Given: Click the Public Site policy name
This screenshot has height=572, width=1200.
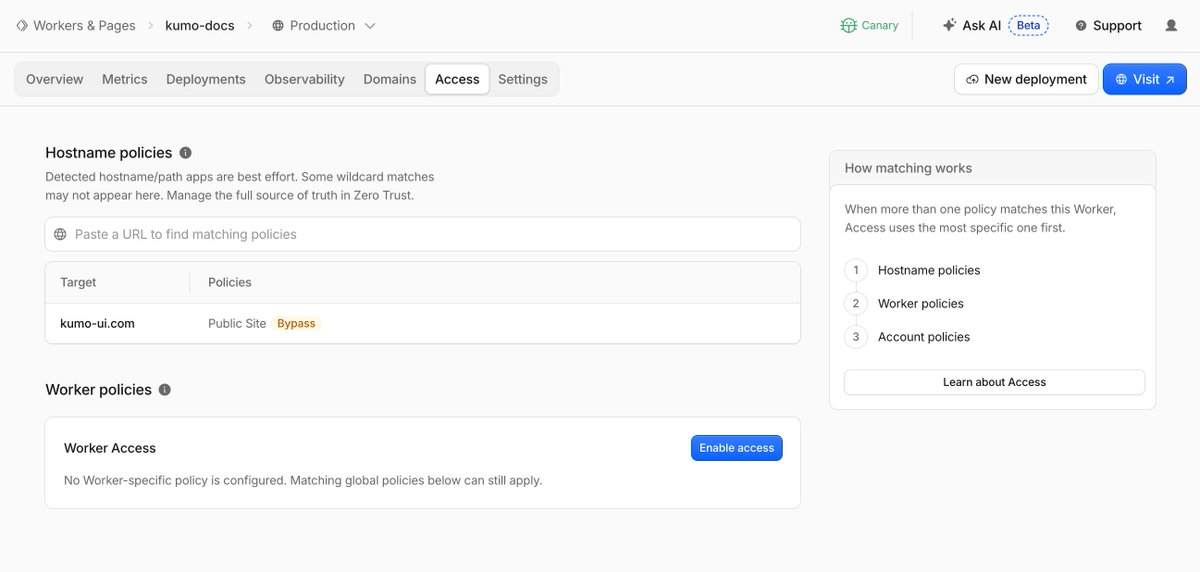Looking at the screenshot, I should click(237, 323).
